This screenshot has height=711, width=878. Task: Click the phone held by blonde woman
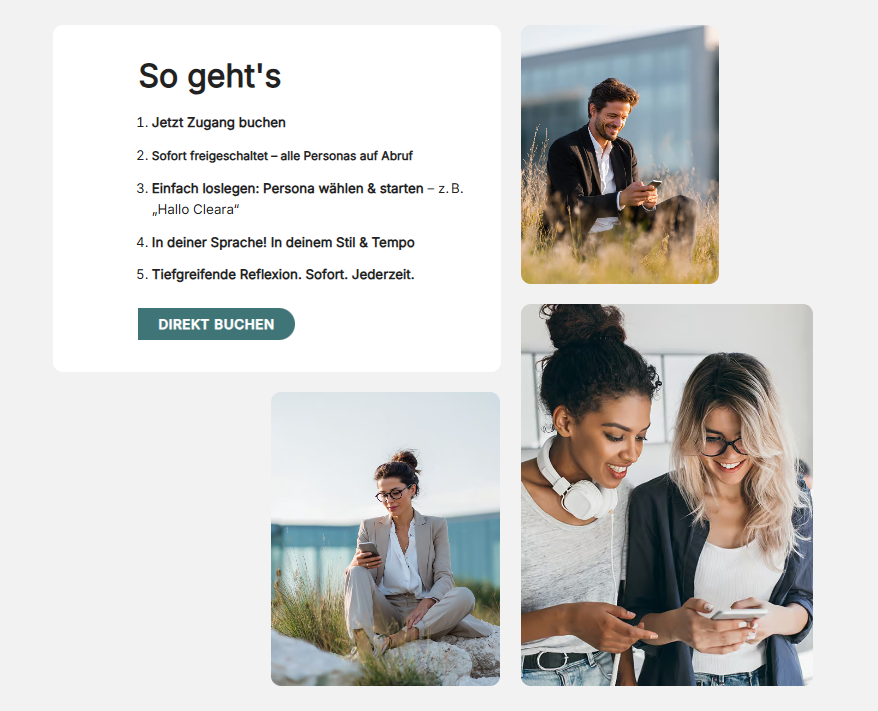tap(738, 614)
